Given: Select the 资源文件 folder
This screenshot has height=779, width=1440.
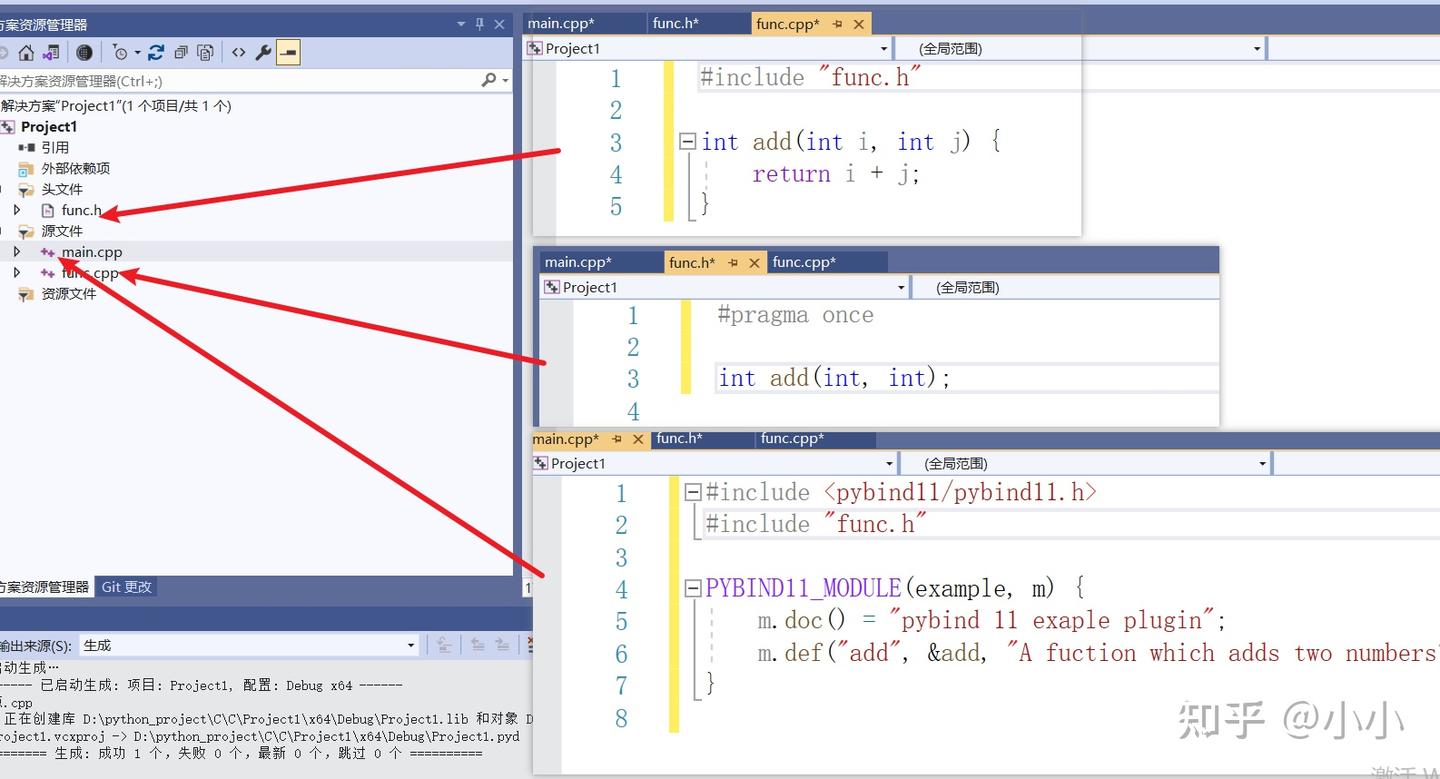Looking at the screenshot, I should [69, 294].
